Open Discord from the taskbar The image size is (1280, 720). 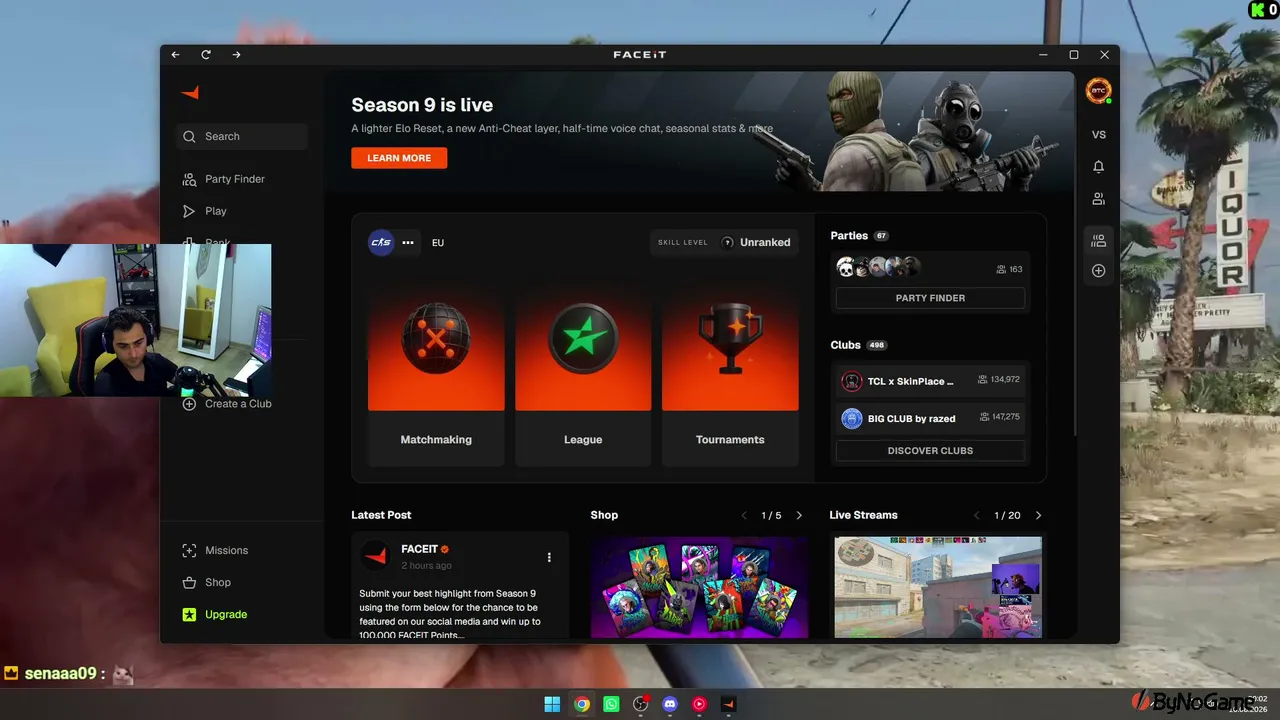670,704
